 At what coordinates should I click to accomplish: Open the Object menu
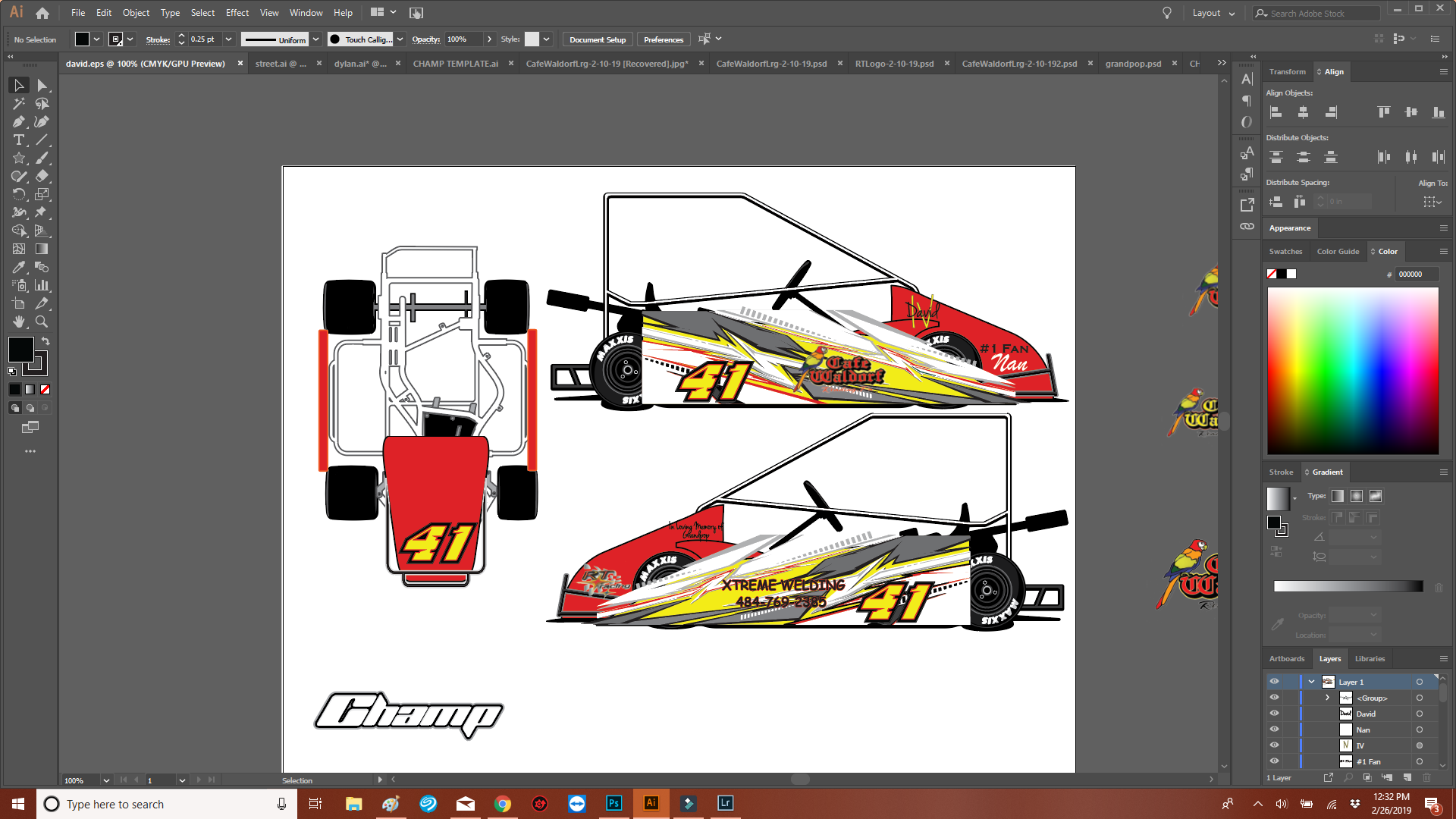click(136, 13)
